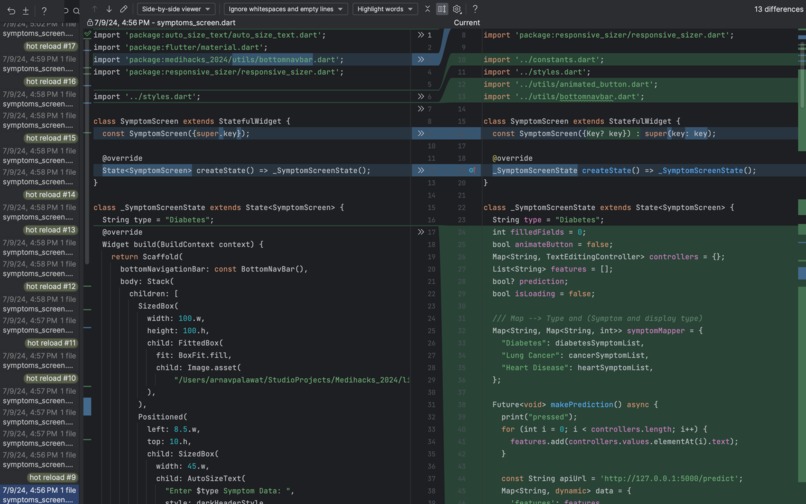Image resolution: width=806 pixels, height=504 pixels.
Task: Click the Create Patch plus-minus icon
Action: (x=25, y=10)
